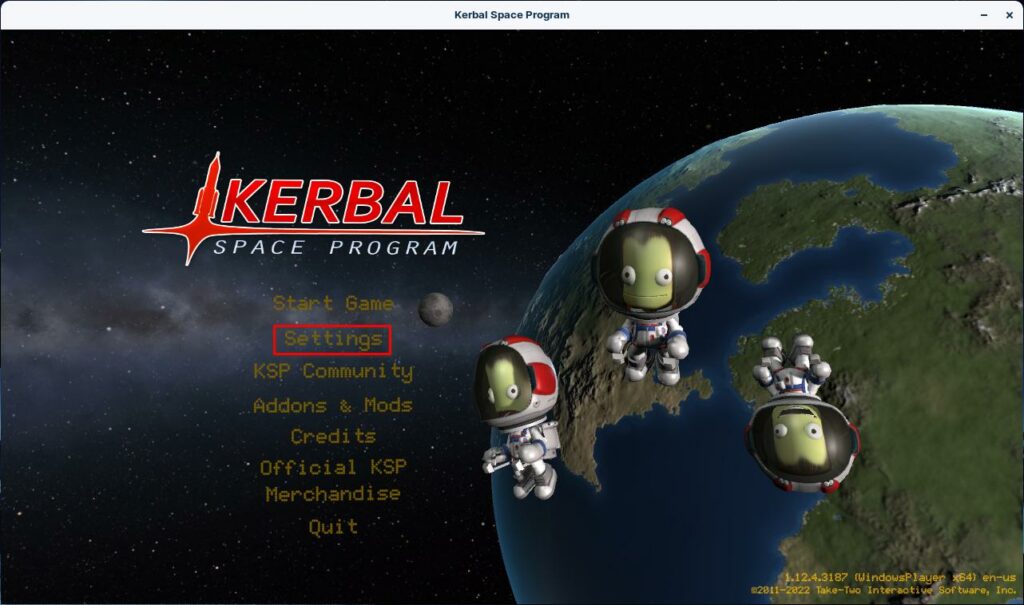Screen dimensions: 1024x605
Task: View the Credits
Action: coord(333,436)
